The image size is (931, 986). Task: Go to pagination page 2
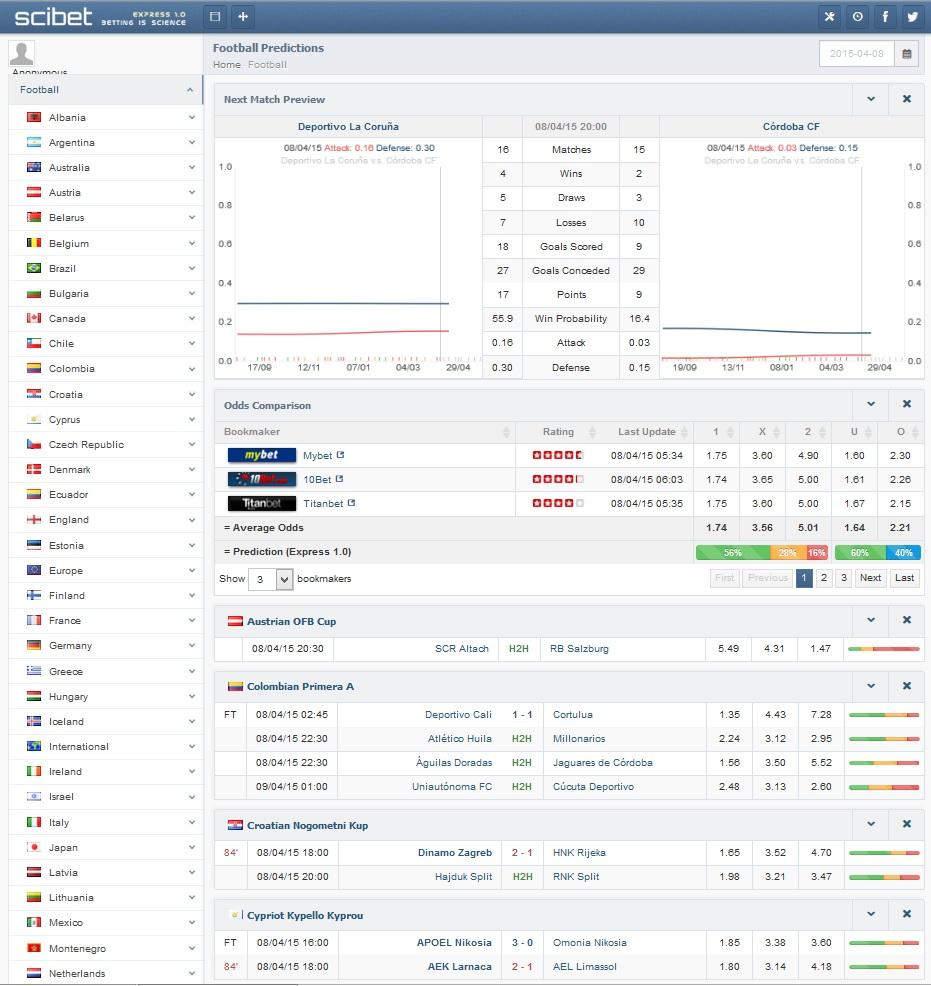[x=824, y=577]
